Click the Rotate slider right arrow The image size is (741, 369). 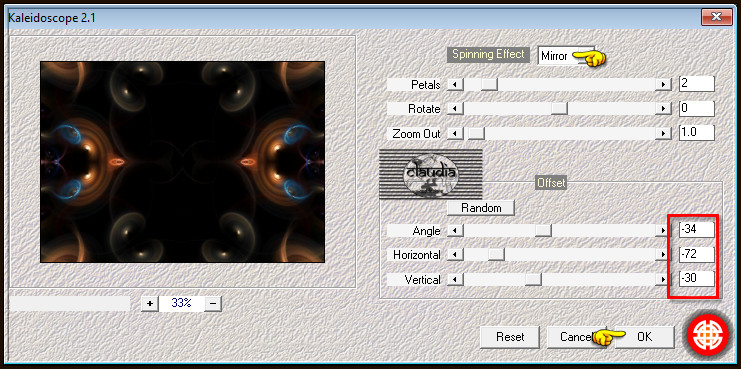(663, 109)
